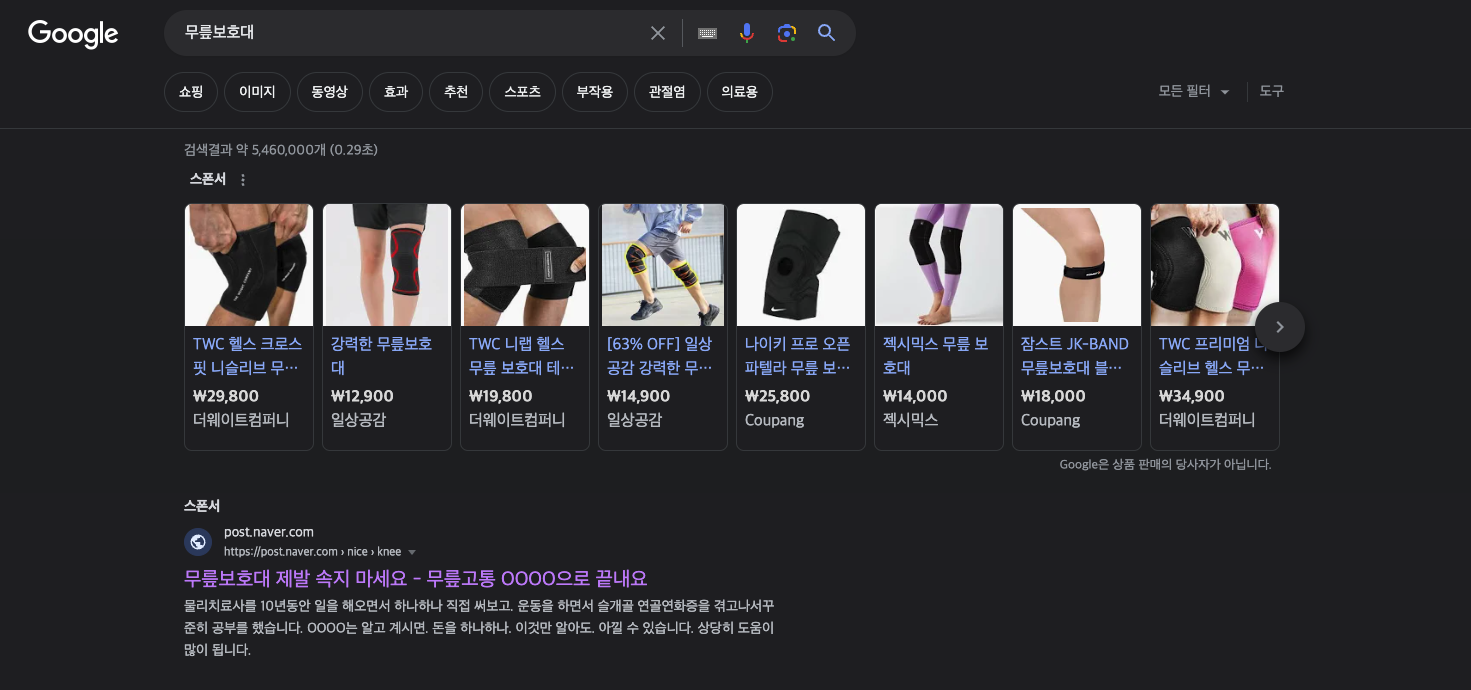The height and width of the screenshot is (690, 1471).
Task: Select the 동영상 filter chip
Action: coord(330,92)
